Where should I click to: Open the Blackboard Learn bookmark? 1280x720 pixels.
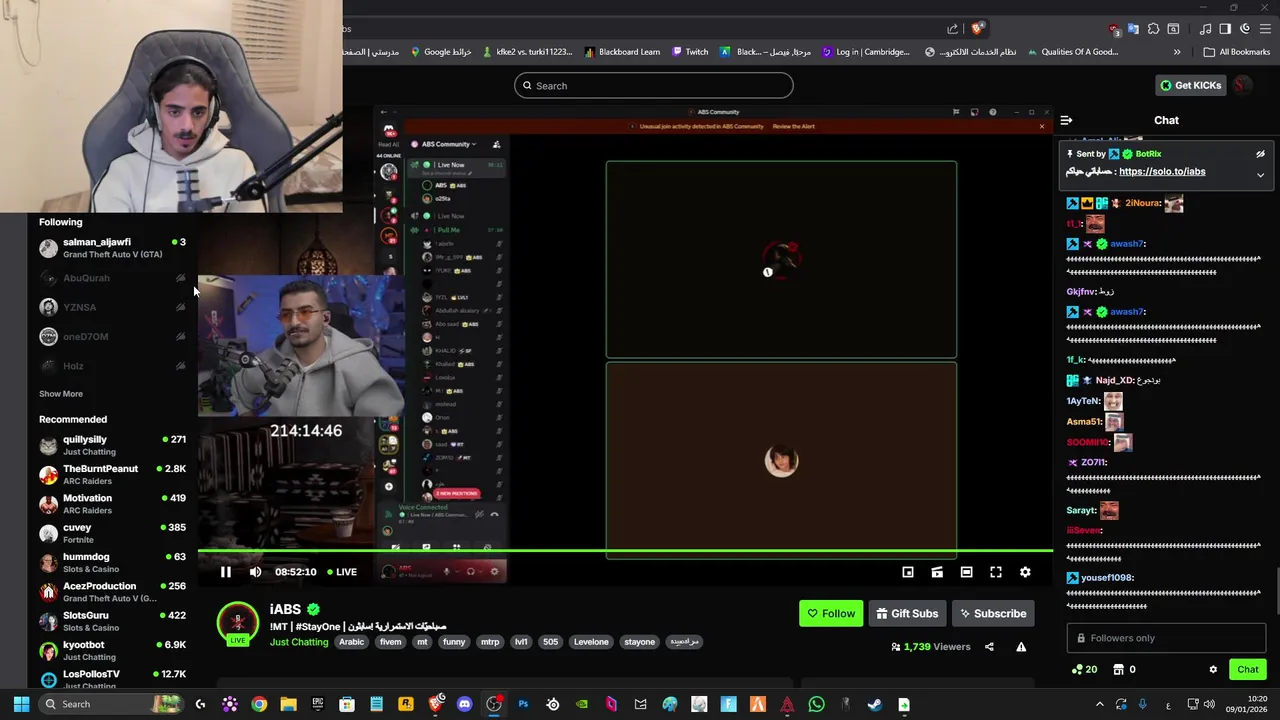623,52
